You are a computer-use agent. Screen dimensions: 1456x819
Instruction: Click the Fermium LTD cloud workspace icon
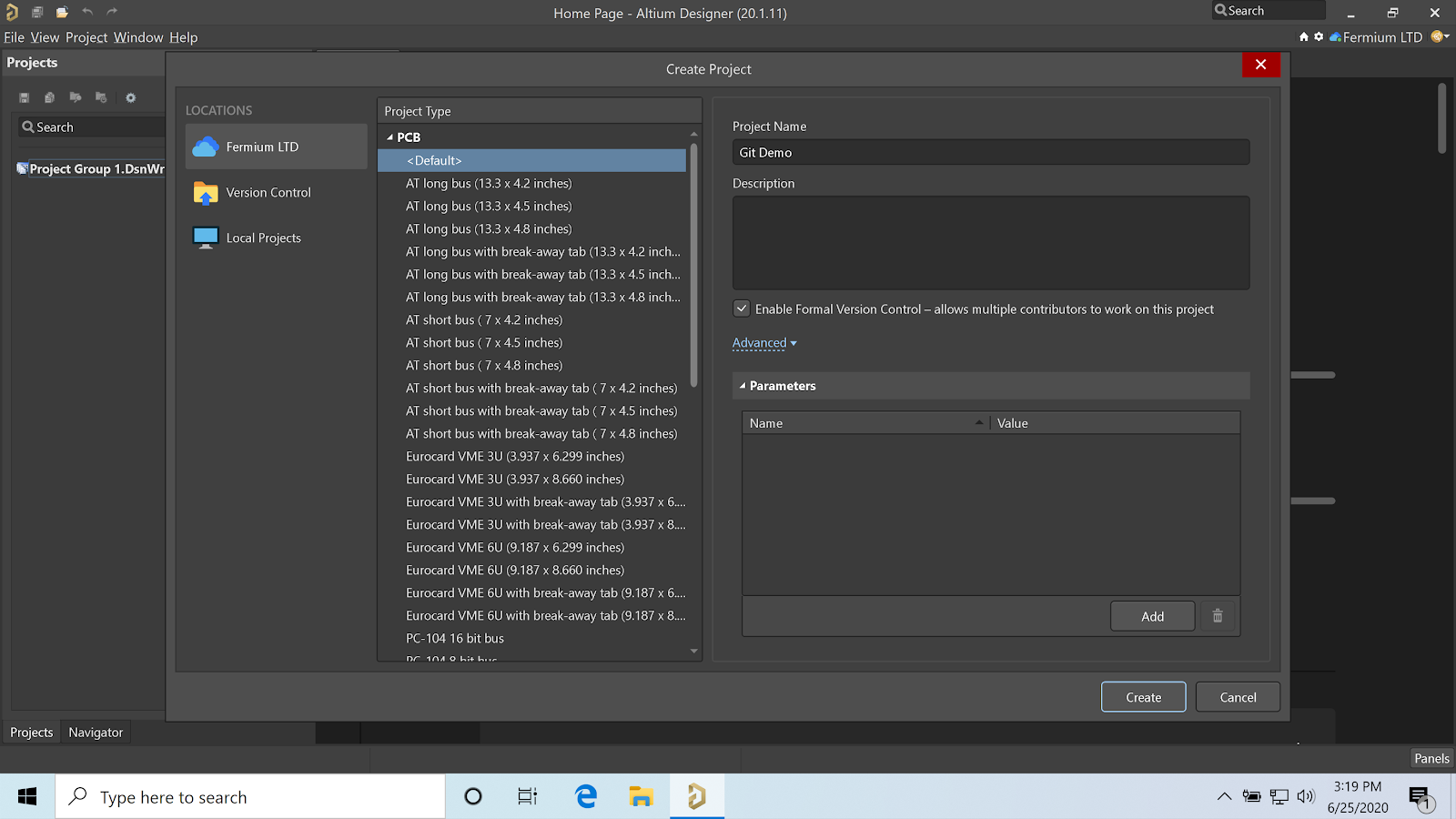coord(1335,37)
